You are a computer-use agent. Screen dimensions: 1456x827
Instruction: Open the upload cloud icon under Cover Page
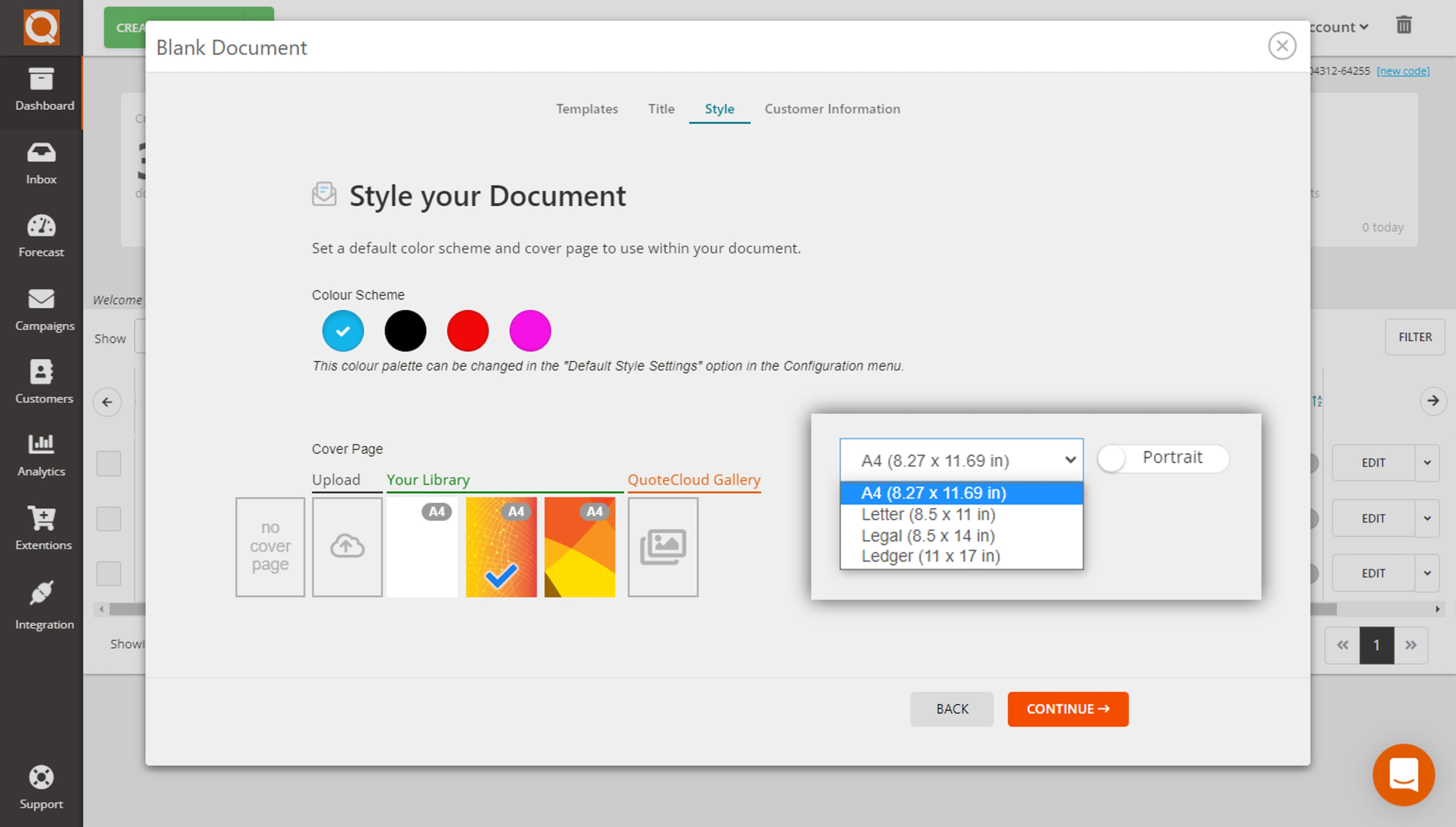tap(347, 546)
